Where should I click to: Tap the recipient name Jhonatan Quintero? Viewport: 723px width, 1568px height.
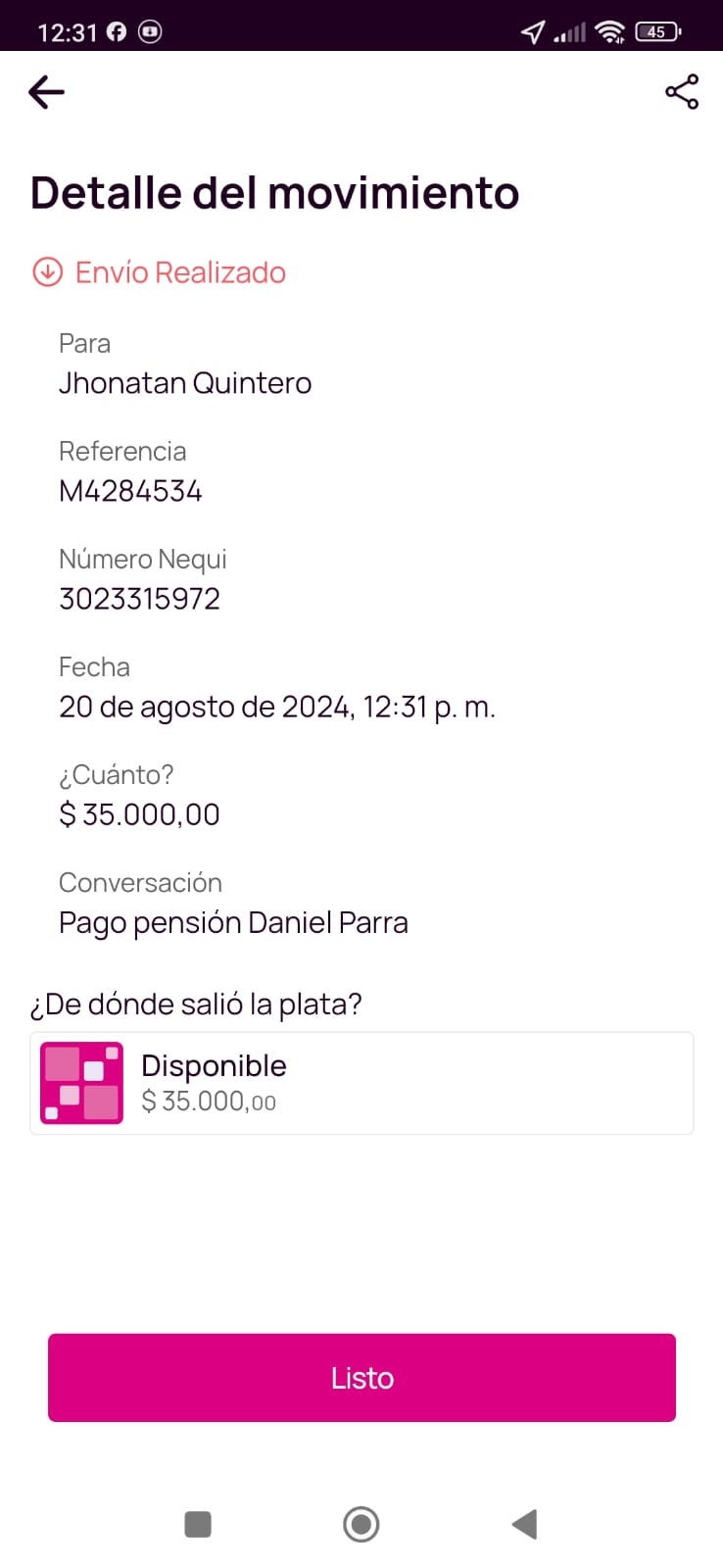pyautogui.click(x=185, y=383)
